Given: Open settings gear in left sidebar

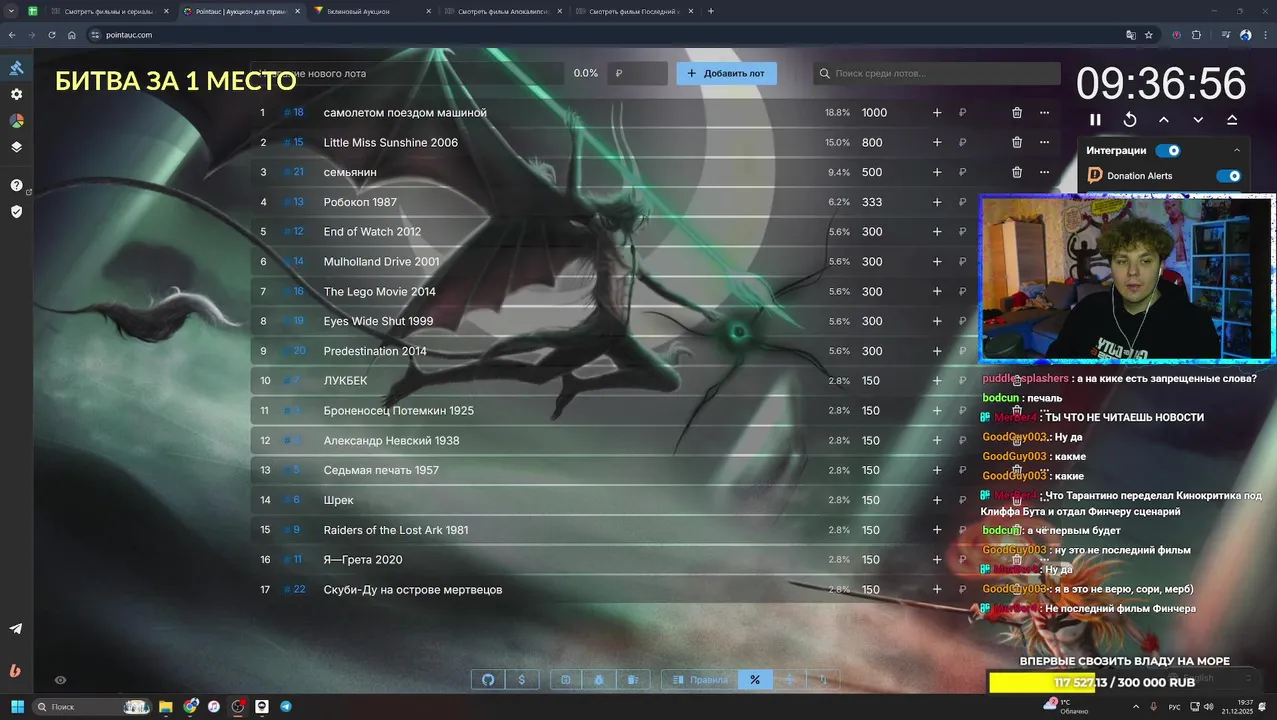Looking at the screenshot, I should (16, 94).
